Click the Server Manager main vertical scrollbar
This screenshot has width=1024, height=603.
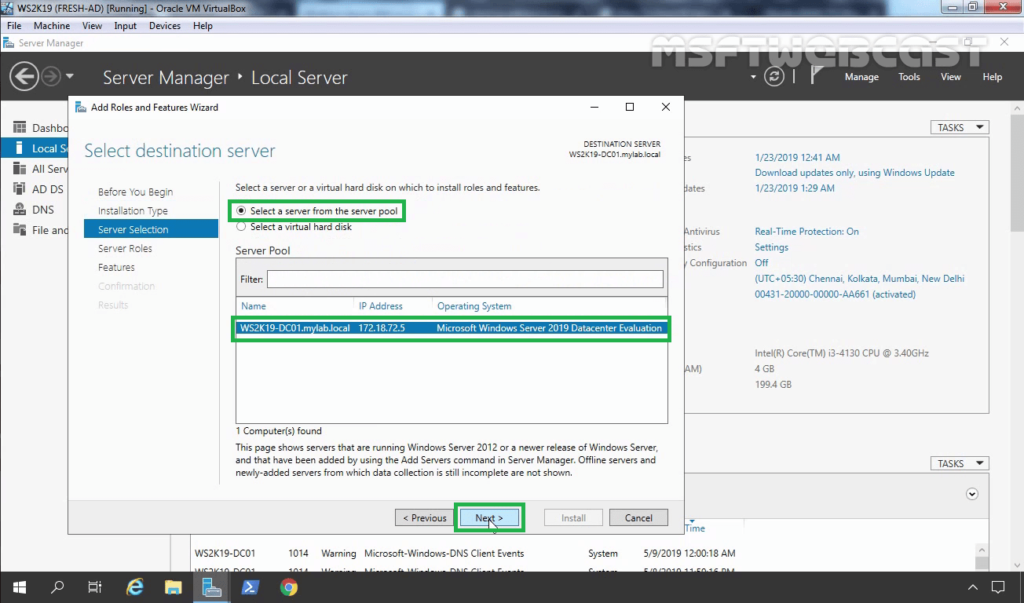(x=1017, y=336)
